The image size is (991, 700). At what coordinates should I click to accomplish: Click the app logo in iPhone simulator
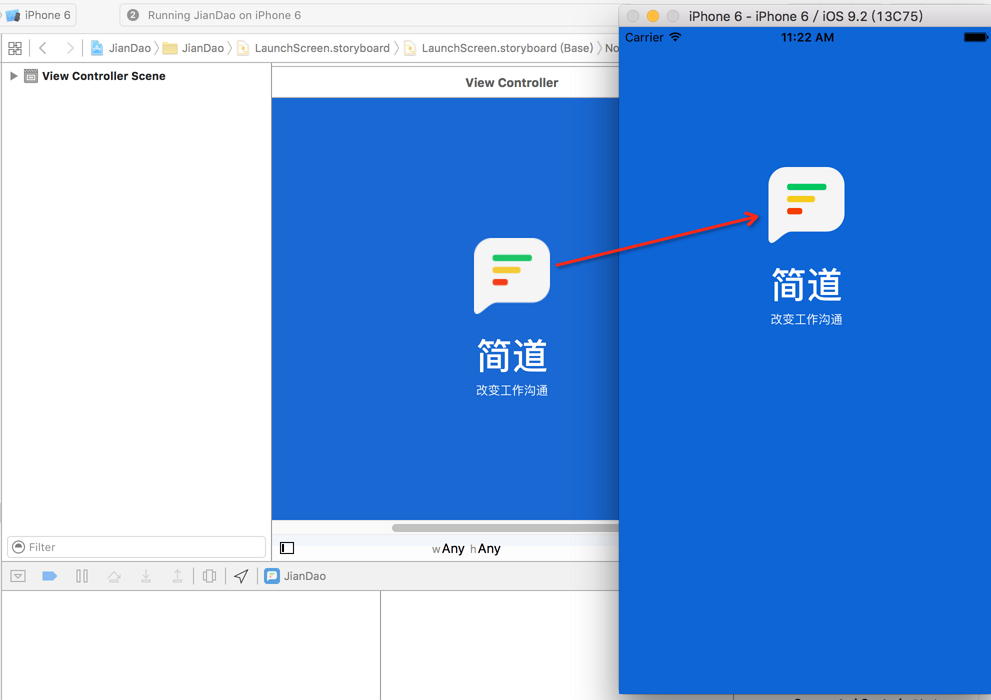click(806, 205)
